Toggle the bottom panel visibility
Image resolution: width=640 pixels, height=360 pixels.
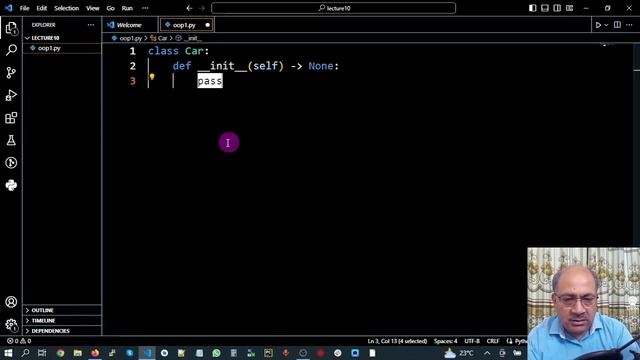pos(545,8)
